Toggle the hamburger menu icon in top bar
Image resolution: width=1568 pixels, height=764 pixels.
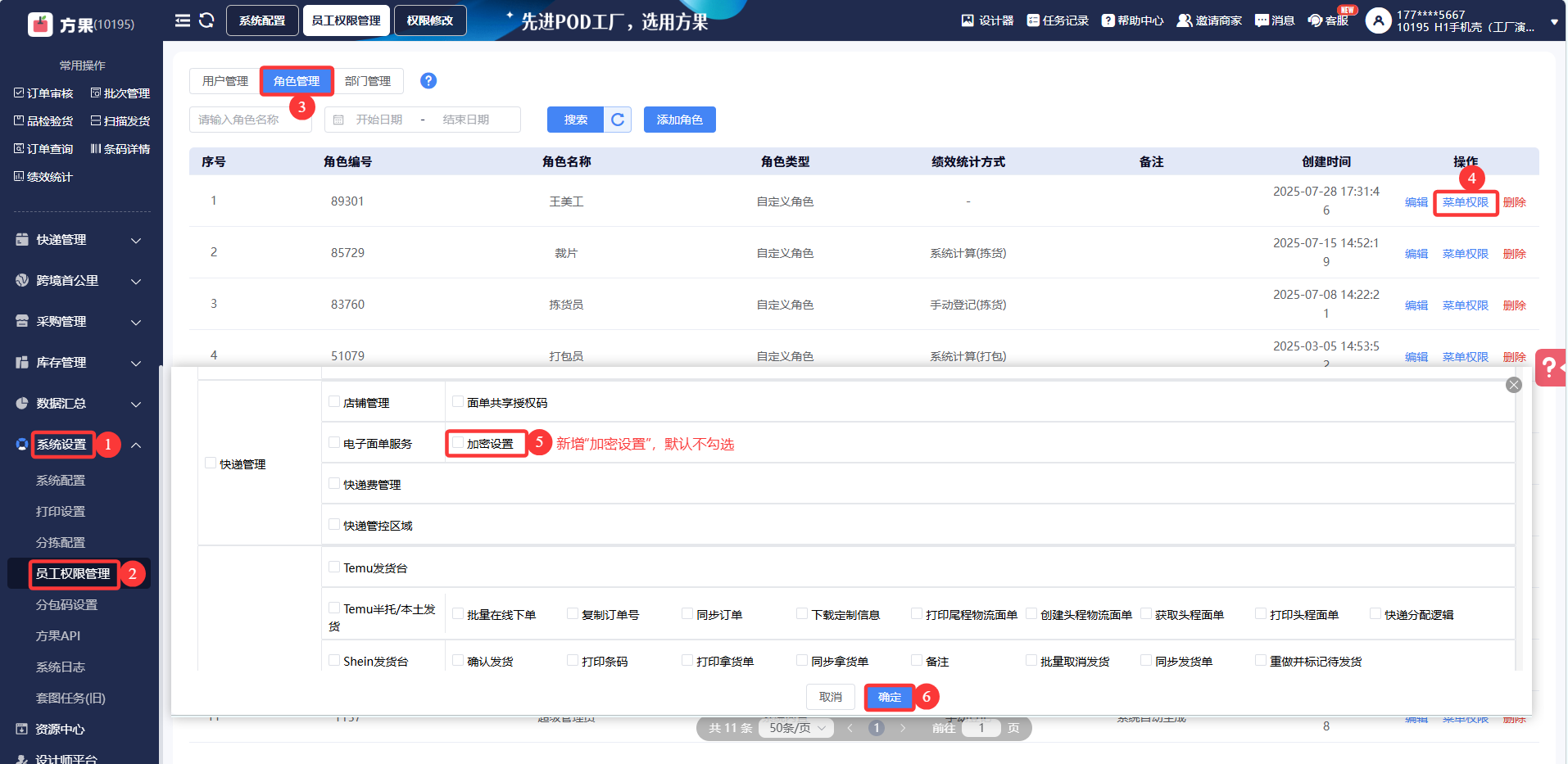(183, 20)
